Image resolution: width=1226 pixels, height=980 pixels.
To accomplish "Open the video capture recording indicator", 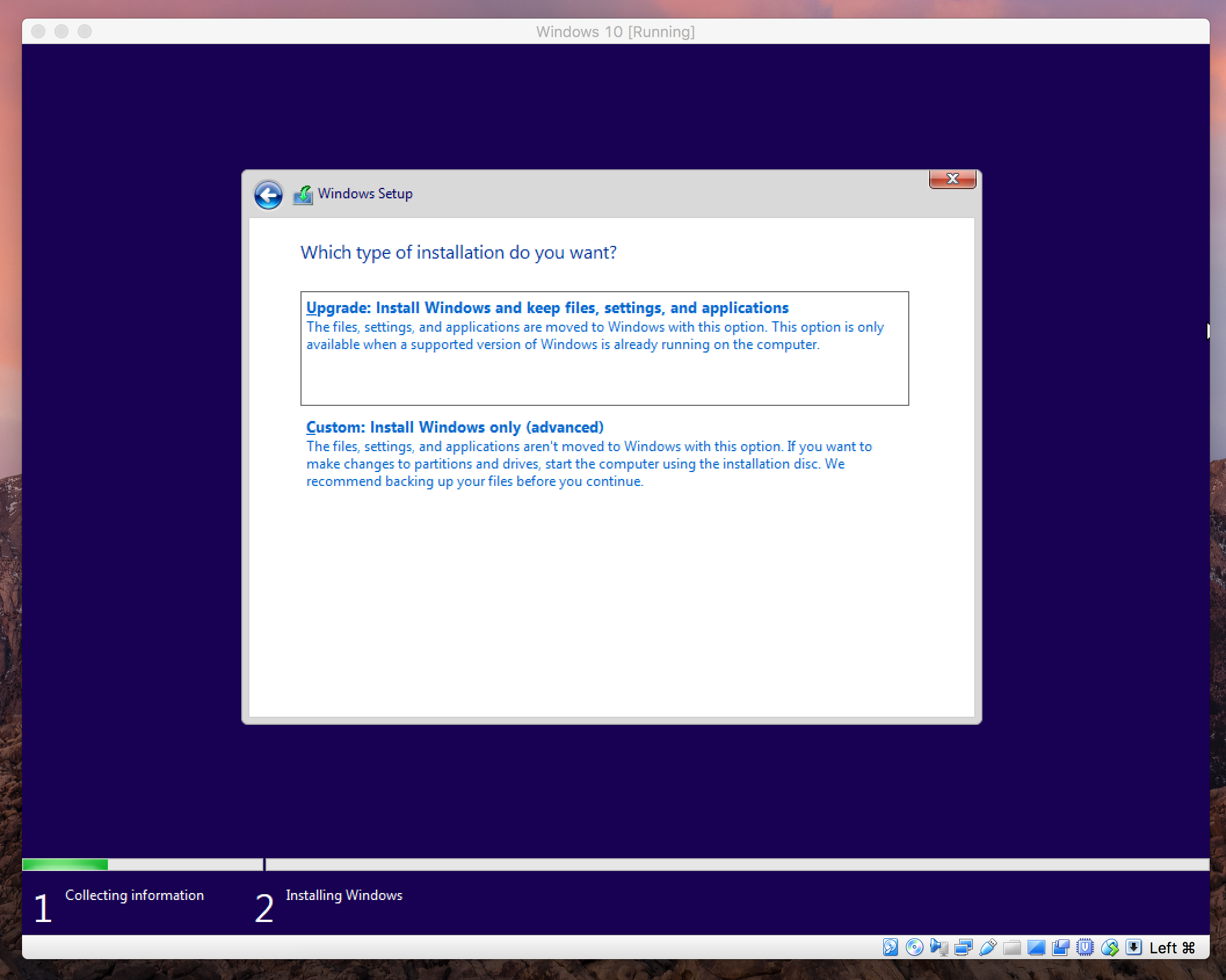I will [1061, 948].
